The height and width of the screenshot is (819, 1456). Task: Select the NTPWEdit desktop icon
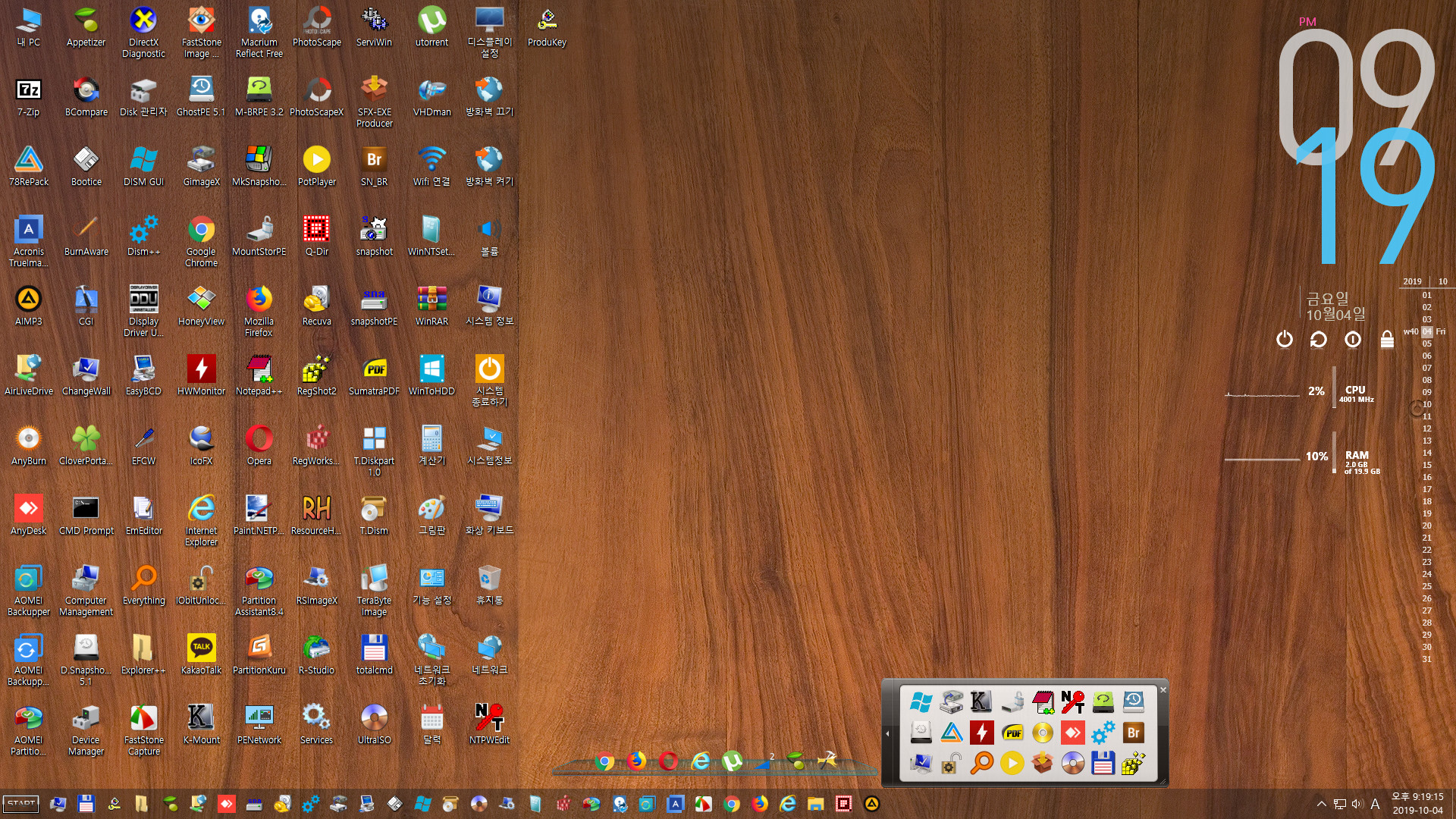click(x=489, y=725)
